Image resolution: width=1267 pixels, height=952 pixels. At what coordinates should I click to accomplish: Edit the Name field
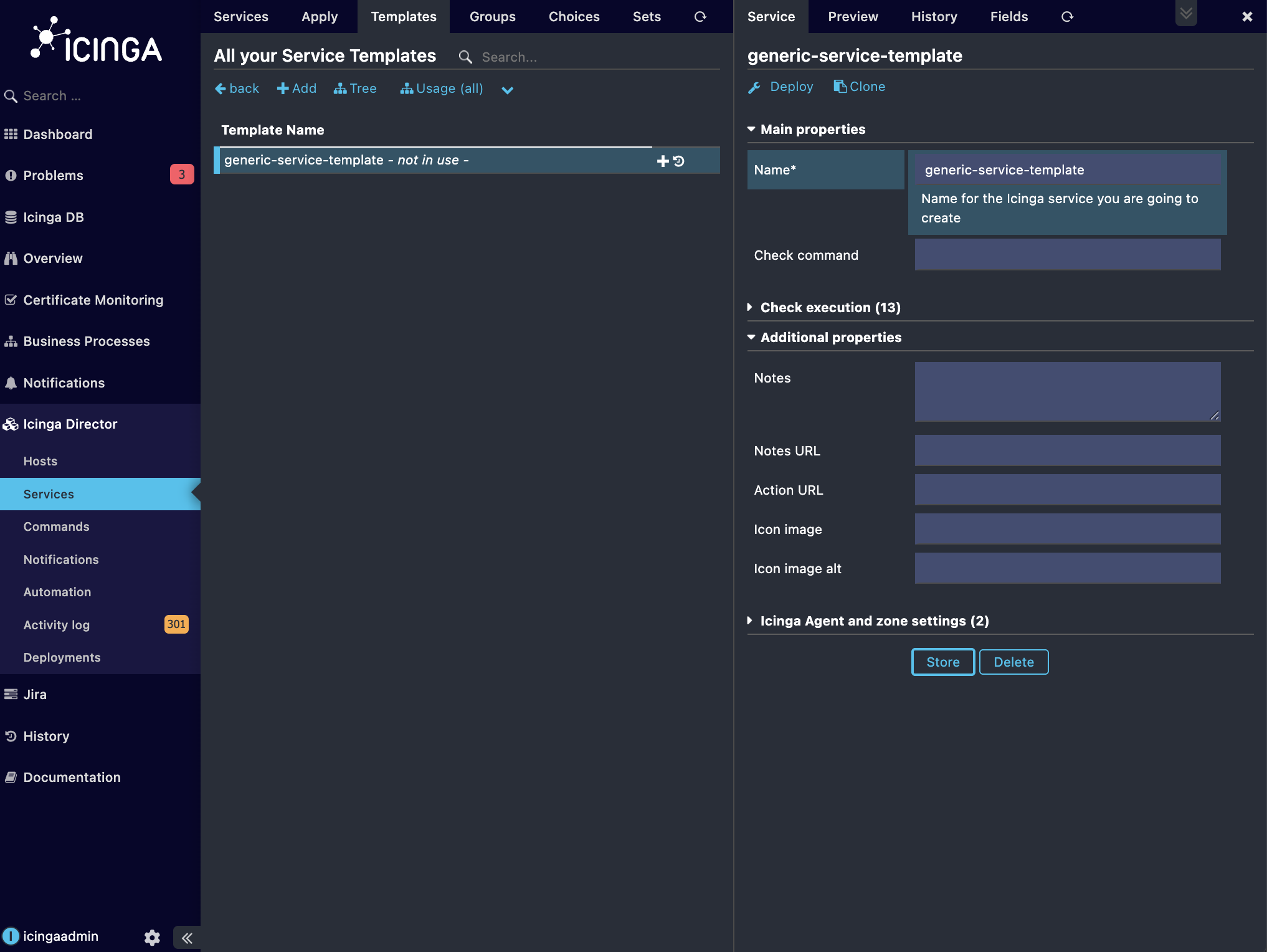(1068, 169)
